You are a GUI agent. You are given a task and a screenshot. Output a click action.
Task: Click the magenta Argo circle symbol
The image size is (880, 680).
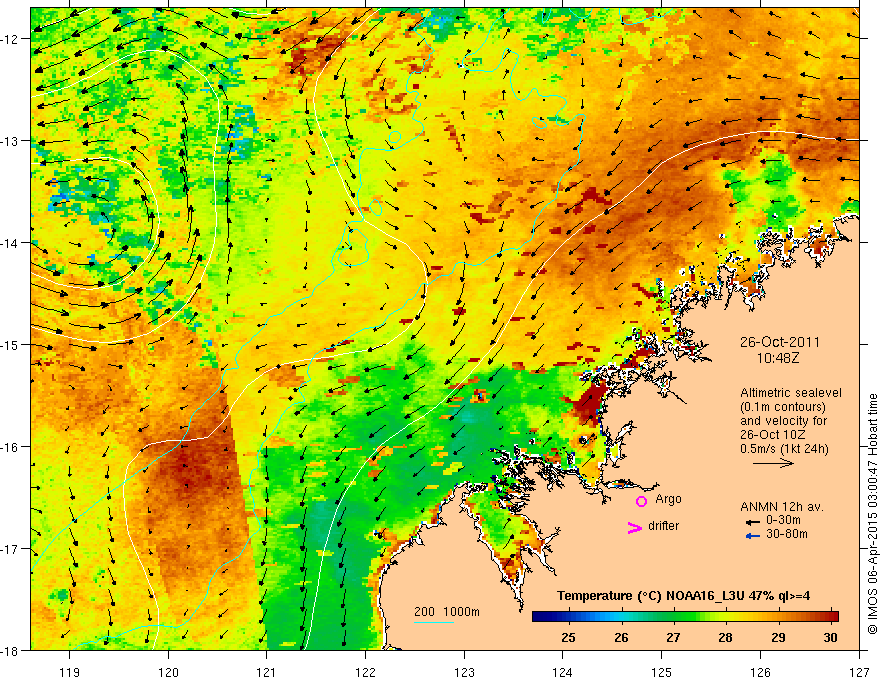click(x=641, y=501)
